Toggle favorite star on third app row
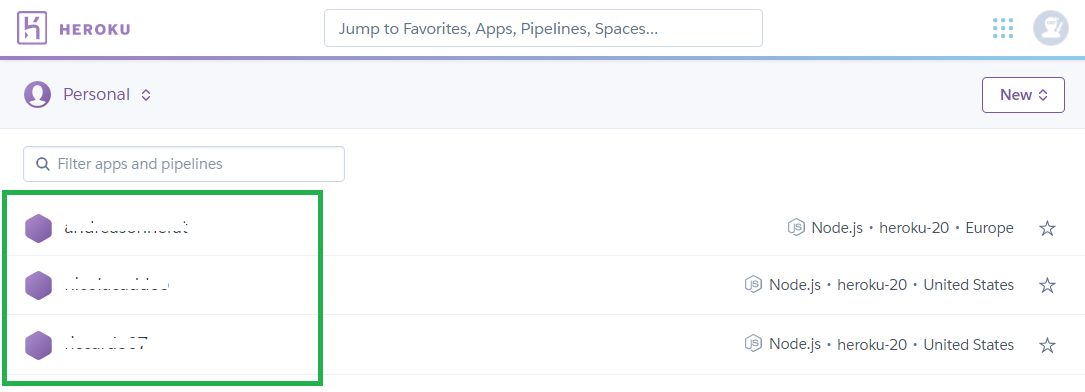1085x392 pixels. [x=1048, y=345]
